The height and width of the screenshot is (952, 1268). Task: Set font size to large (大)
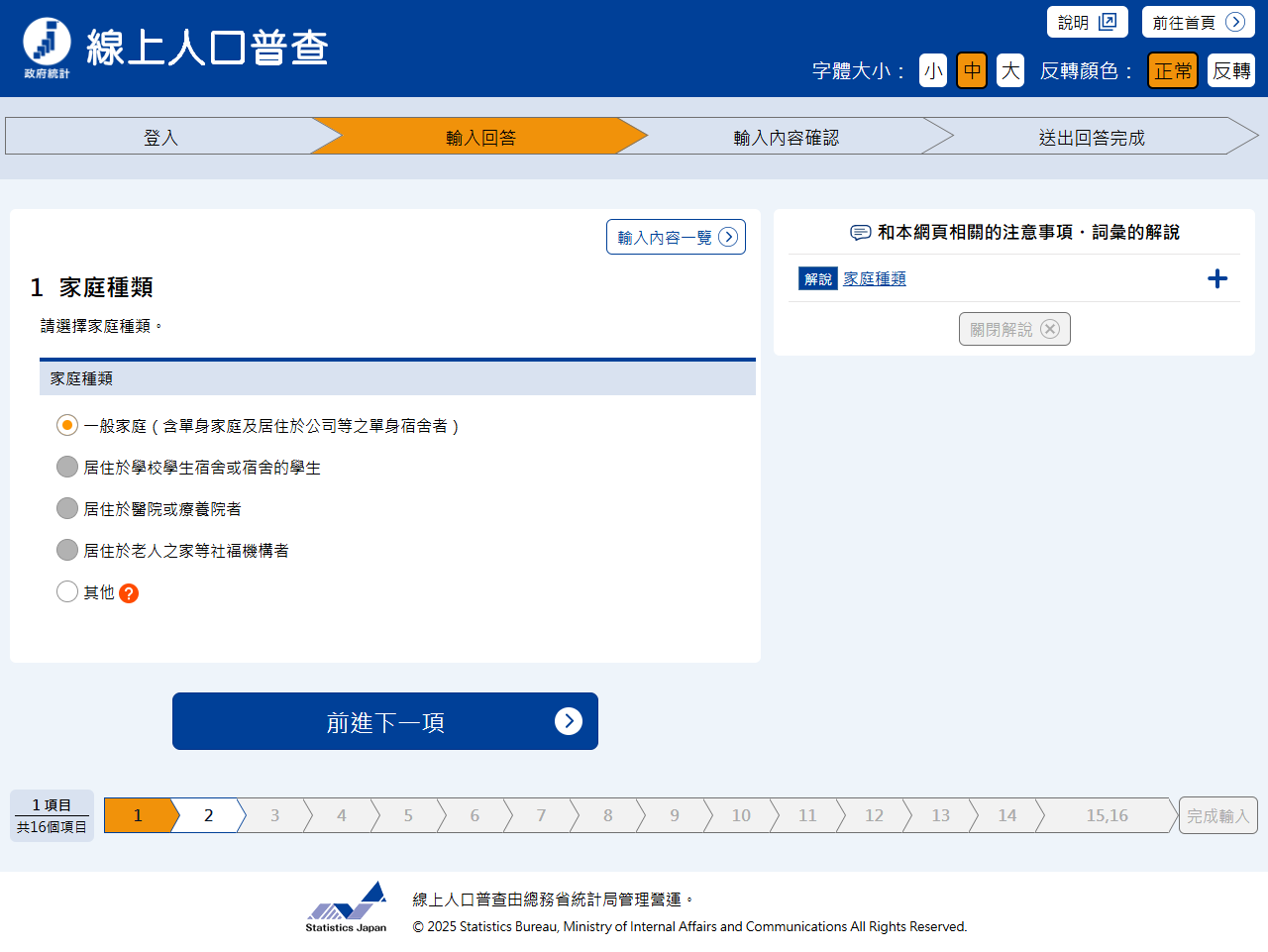pos(1009,70)
